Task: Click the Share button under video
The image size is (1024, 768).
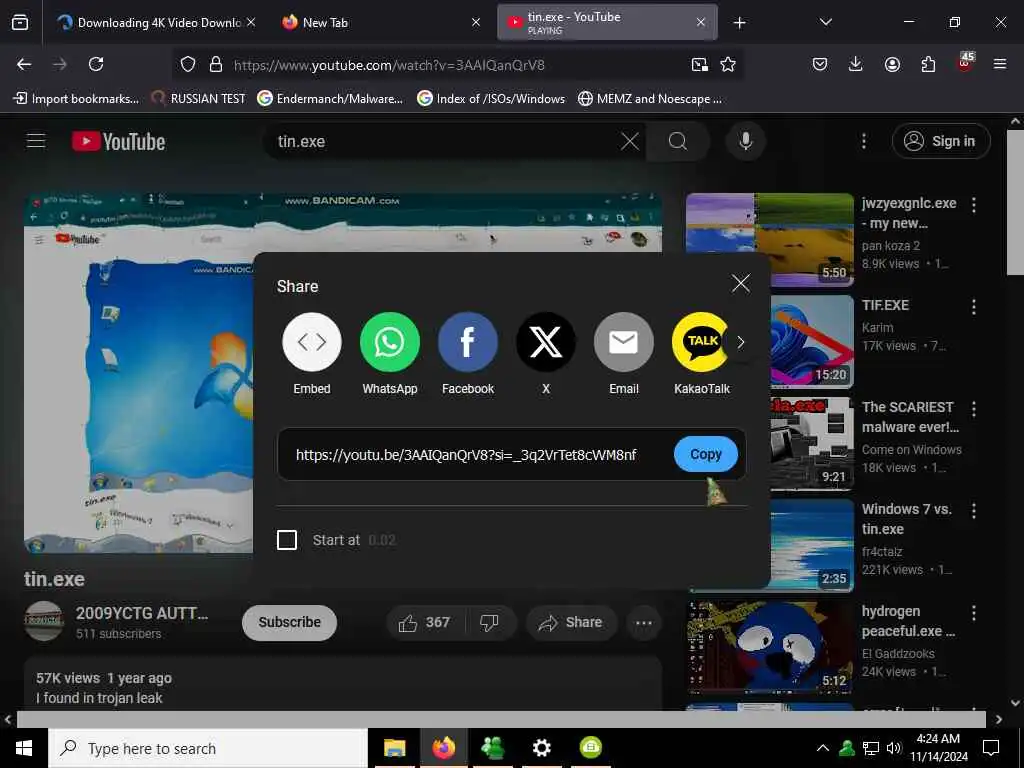Action: 570,622
